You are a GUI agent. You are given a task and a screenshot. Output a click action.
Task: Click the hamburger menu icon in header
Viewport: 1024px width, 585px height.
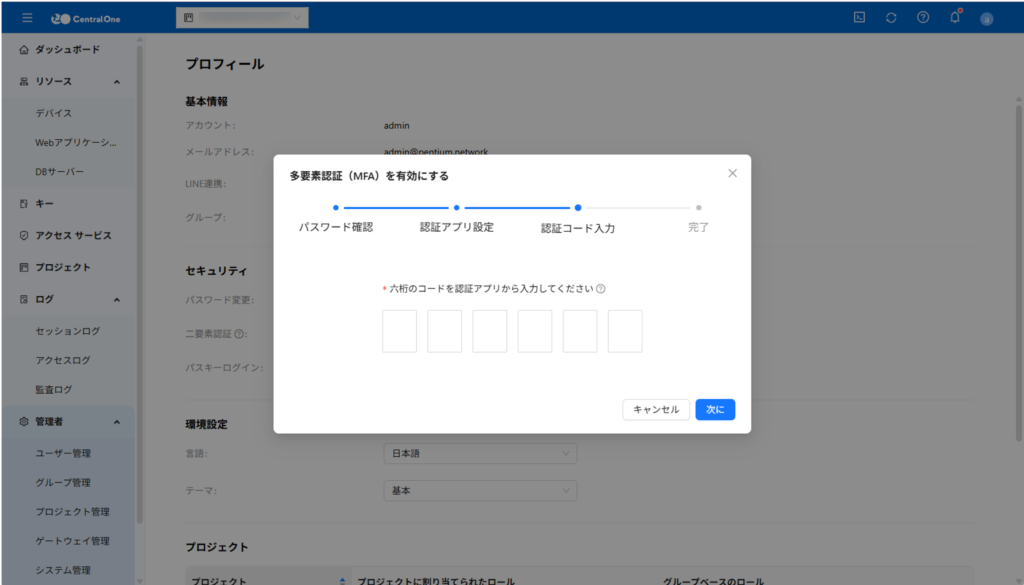[27, 18]
